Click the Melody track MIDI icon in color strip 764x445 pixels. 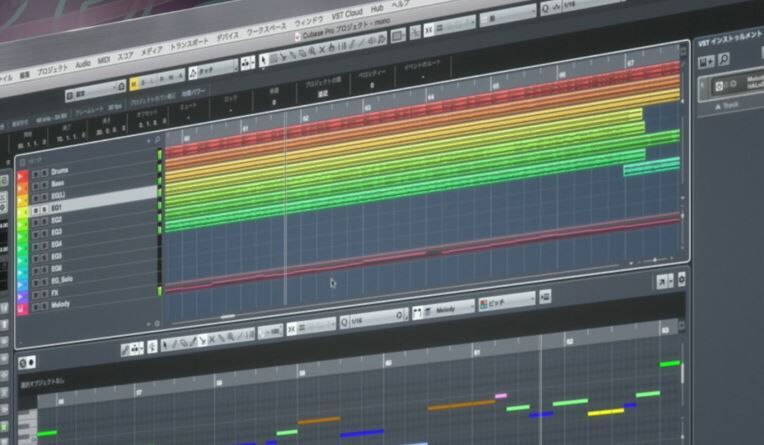22,309
